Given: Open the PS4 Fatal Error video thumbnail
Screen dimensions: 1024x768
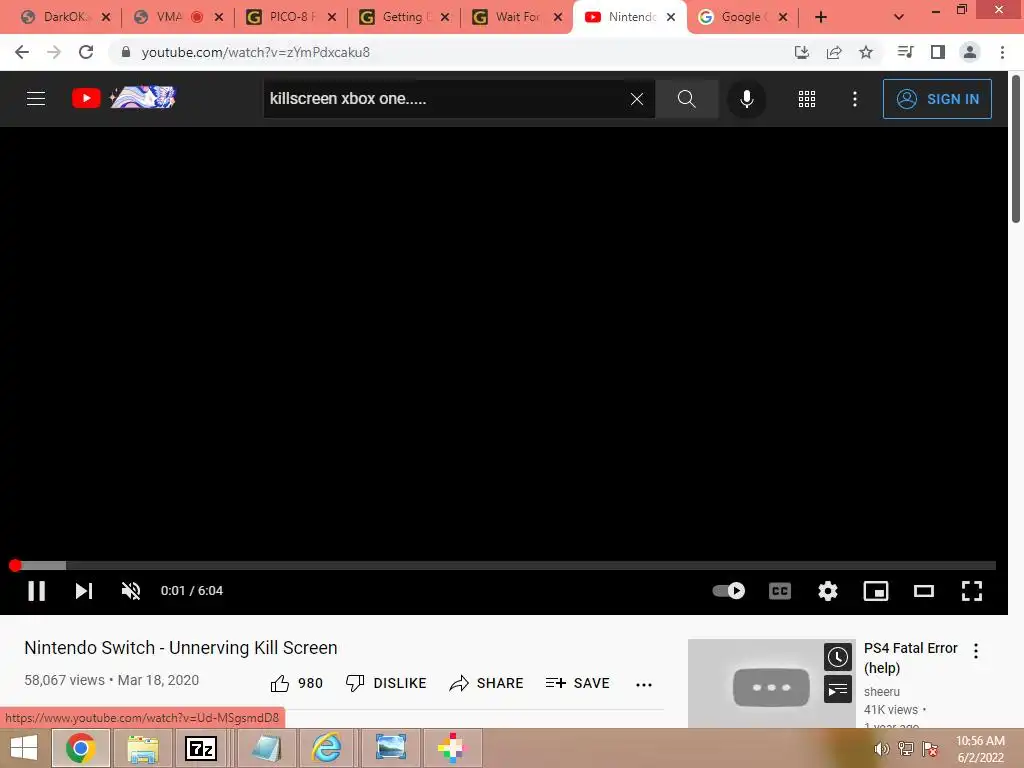Looking at the screenshot, I should coord(771,683).
